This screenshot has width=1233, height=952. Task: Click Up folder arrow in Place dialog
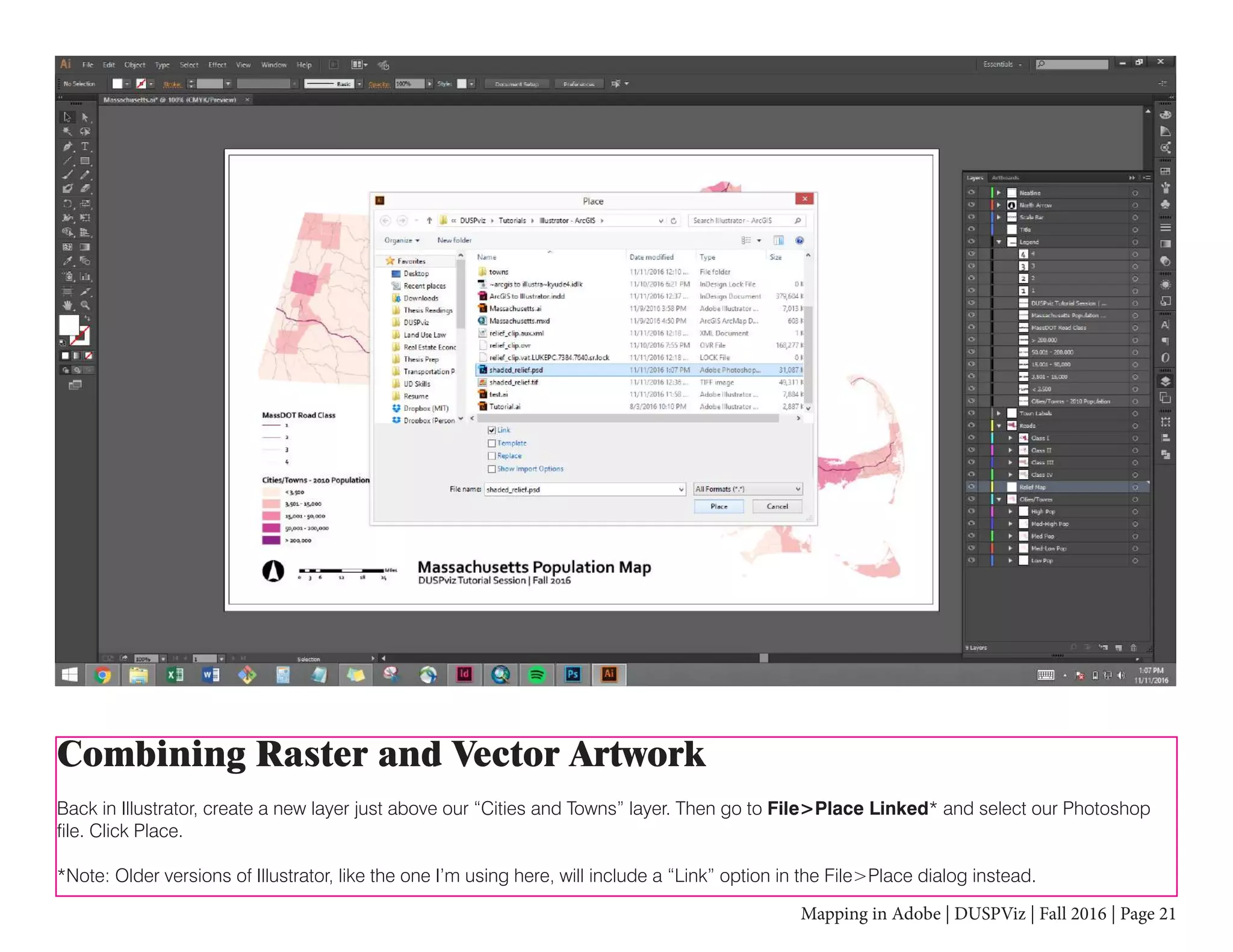(x=429, y=221)
